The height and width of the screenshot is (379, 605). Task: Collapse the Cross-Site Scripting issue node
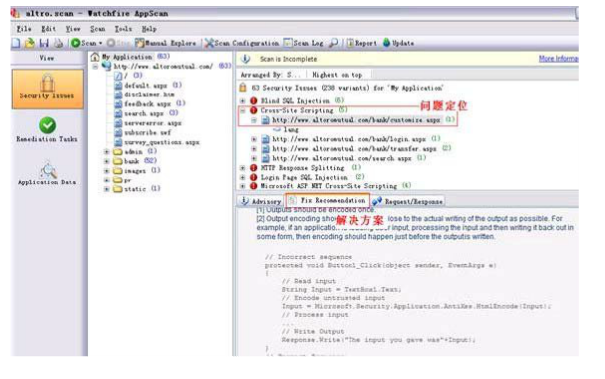tap(243, 110)
